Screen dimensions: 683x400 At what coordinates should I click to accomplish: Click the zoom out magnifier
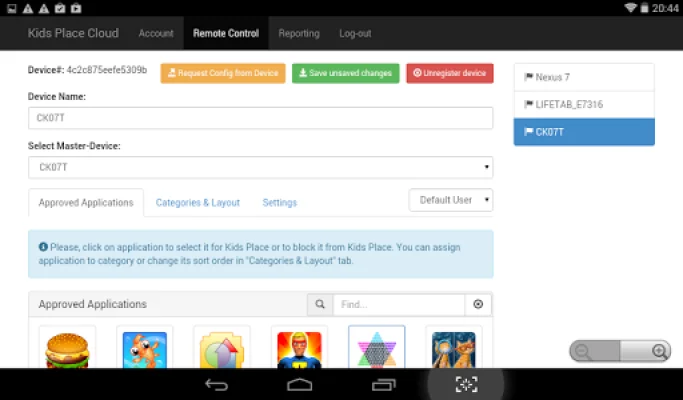[583, 351]
